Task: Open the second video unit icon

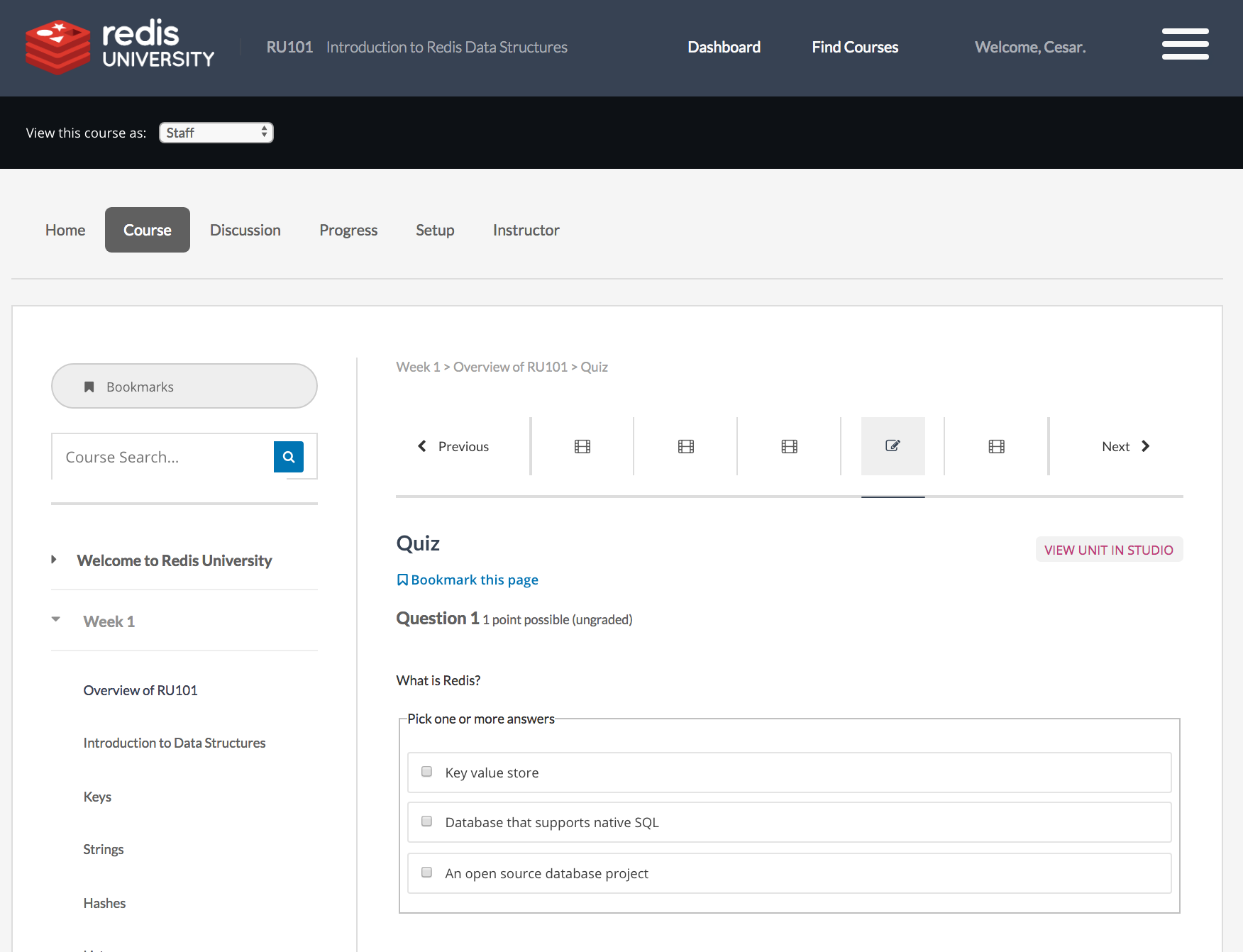Action: pos(686,446)
